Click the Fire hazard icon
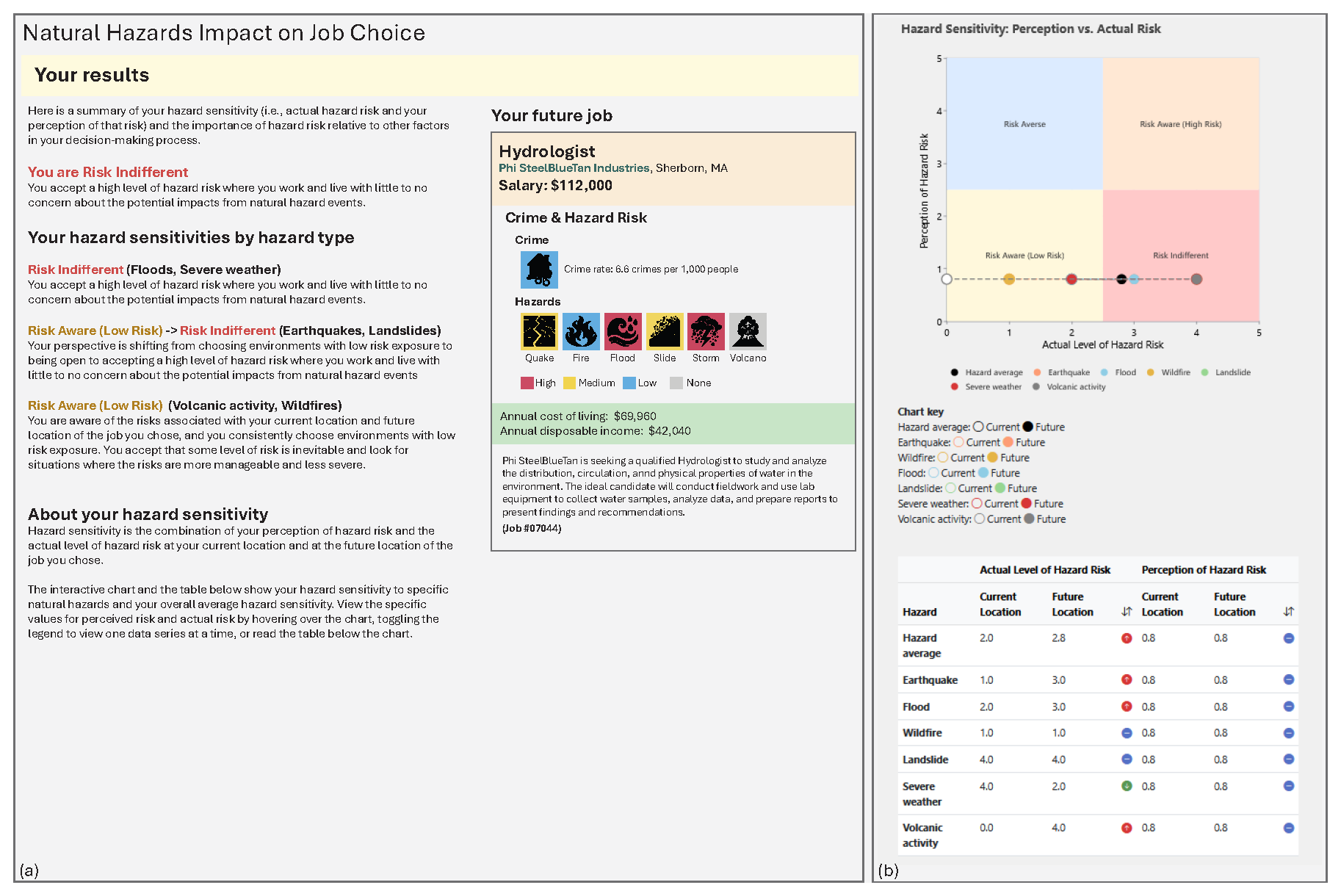This screenshot has height=896, width=1341. (581, 331)
